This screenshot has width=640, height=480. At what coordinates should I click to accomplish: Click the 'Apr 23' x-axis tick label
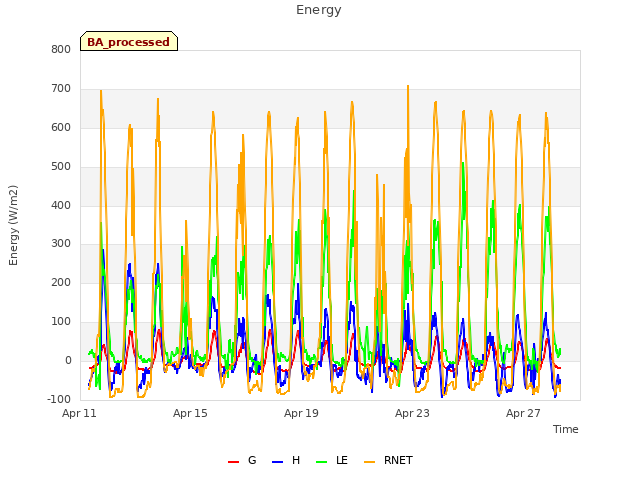point(412,413)
